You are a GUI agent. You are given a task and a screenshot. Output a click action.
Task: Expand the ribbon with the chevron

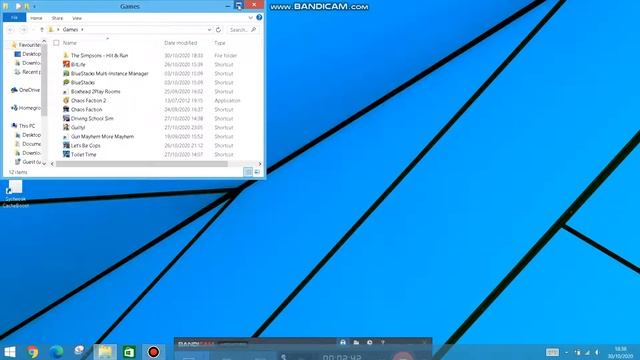coord(251,18)
